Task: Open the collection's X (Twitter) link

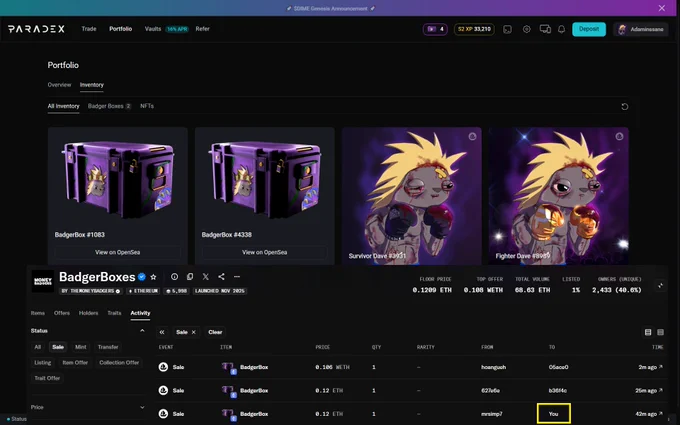Action: click(206, 276)
